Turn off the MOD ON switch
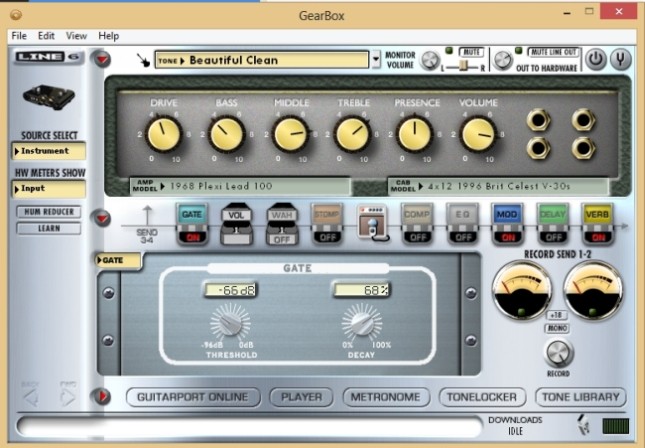 click(507, 237)
